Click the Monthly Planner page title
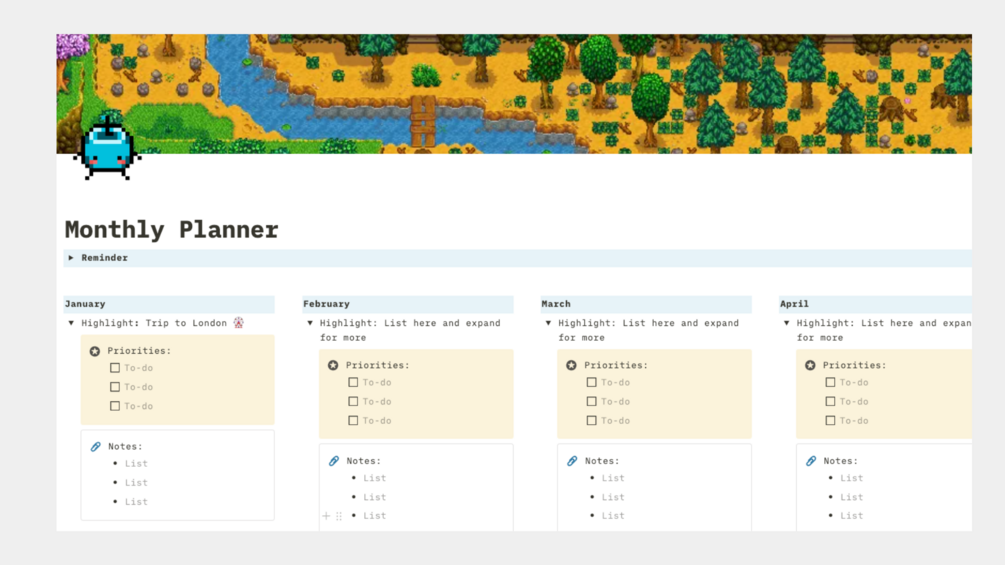Screen dimensions: 1005x565 coord(171,230)
